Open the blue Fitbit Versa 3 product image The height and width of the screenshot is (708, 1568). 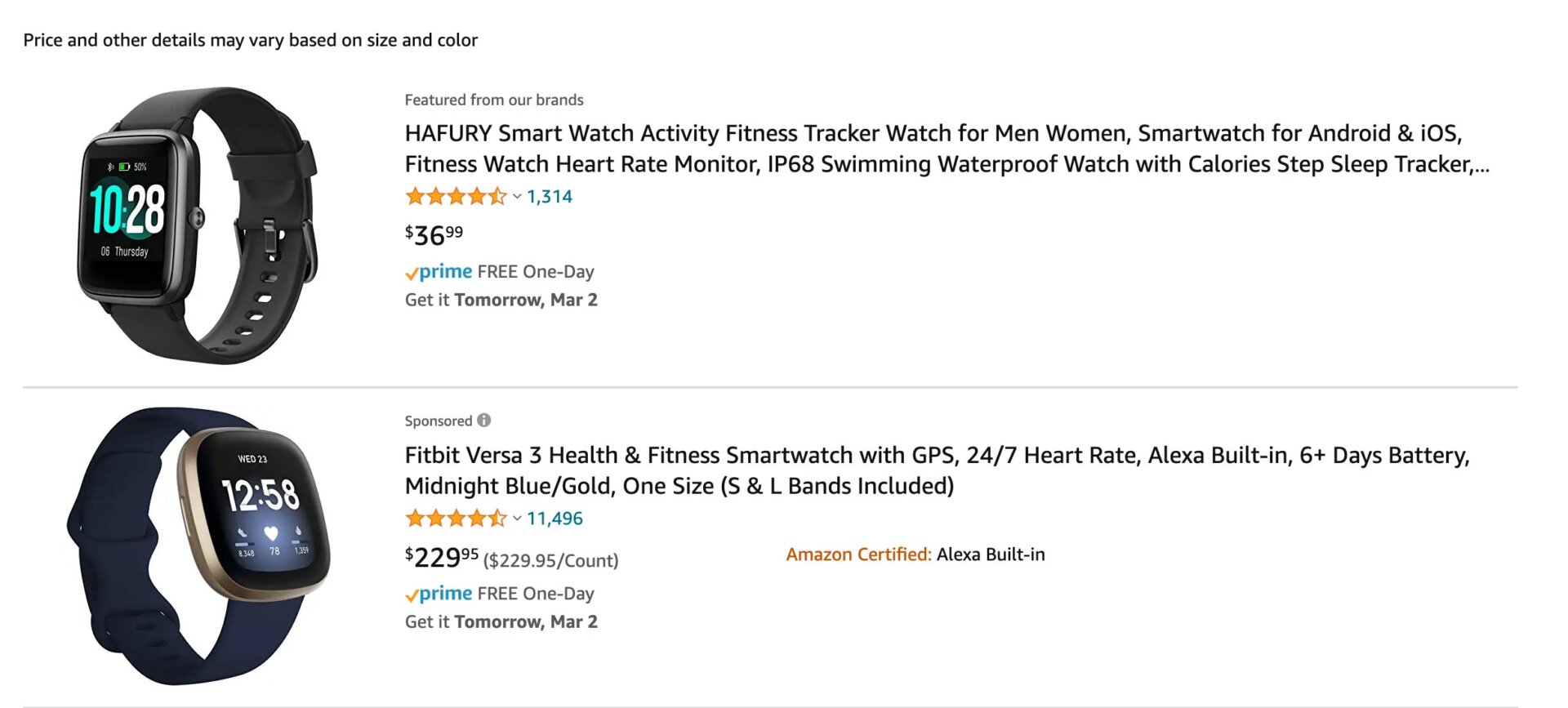[x=198, y=545]
